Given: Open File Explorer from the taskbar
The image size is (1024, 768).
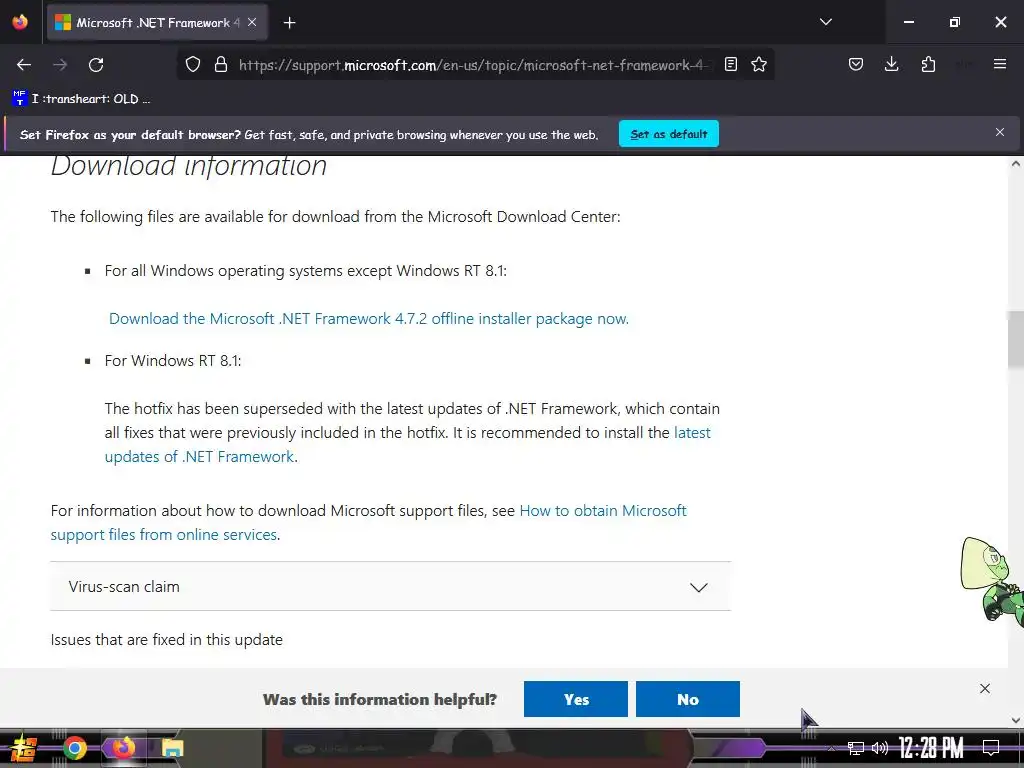Looking at the screenshot, I should (x=172, y=748).
